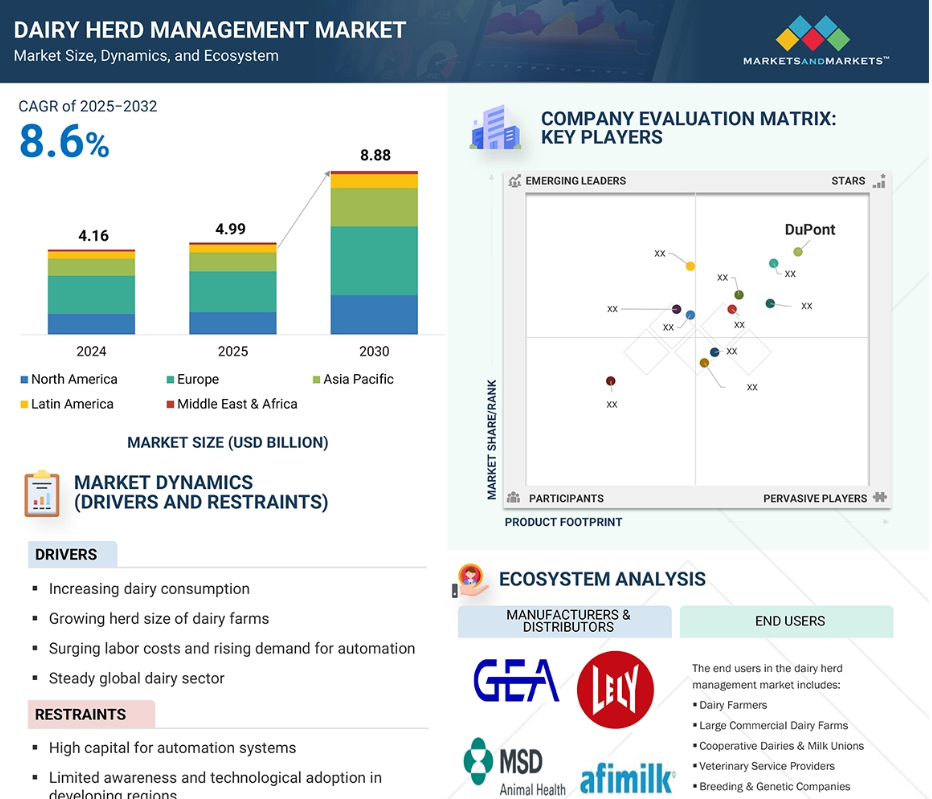Screen dimensions: 932x799
Task: Select the yellow dot in the Emerging Leaders quadrant
Action: (690, 266)
